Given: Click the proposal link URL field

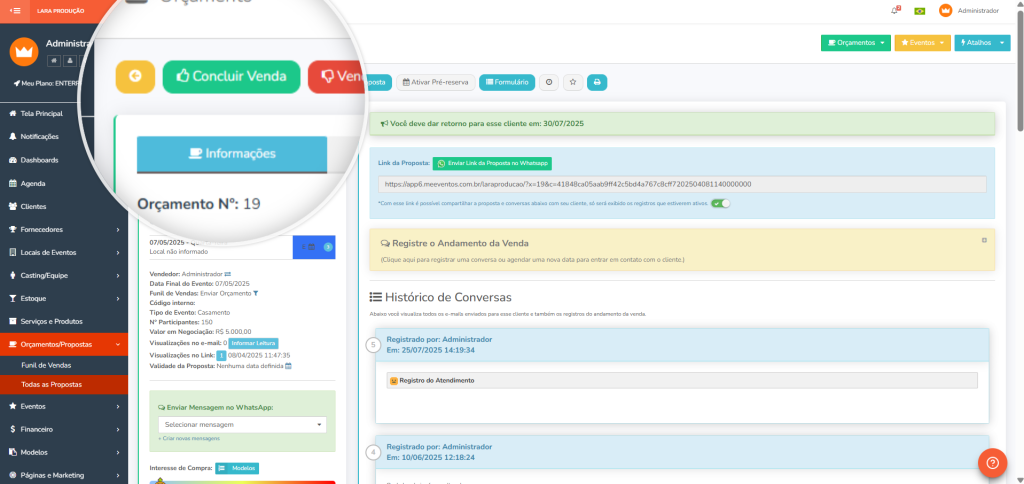Looking at the screenshot, I should click(682, 184).
